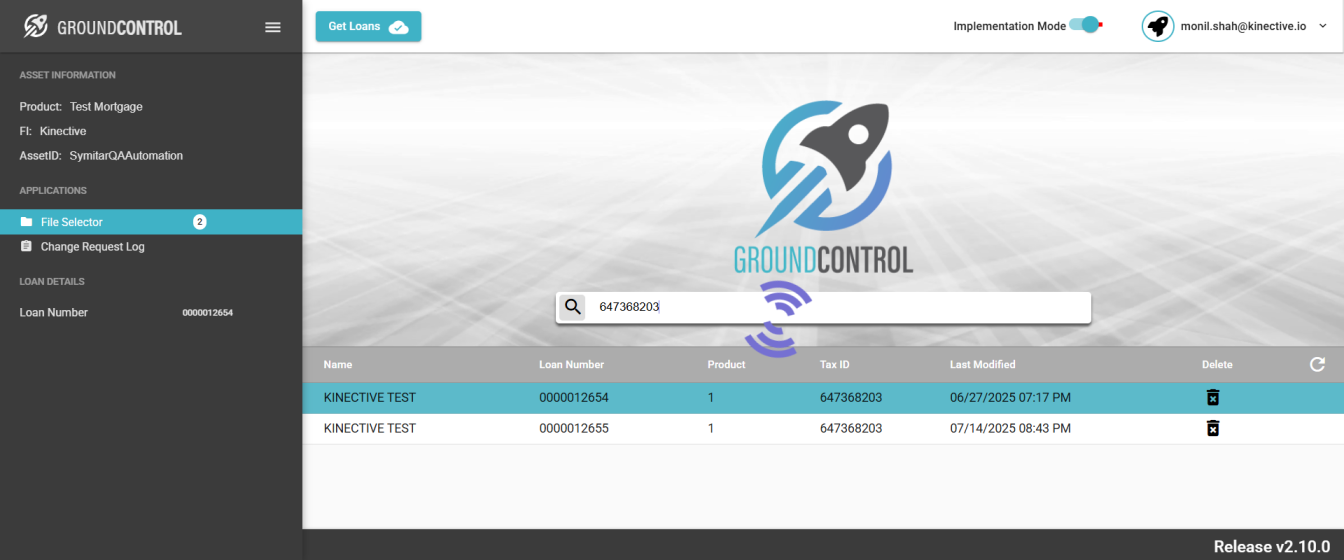Viewport: 1344px width, 560px height.
Task: Delete the loan 0000012654 row
Action: 1212,398
